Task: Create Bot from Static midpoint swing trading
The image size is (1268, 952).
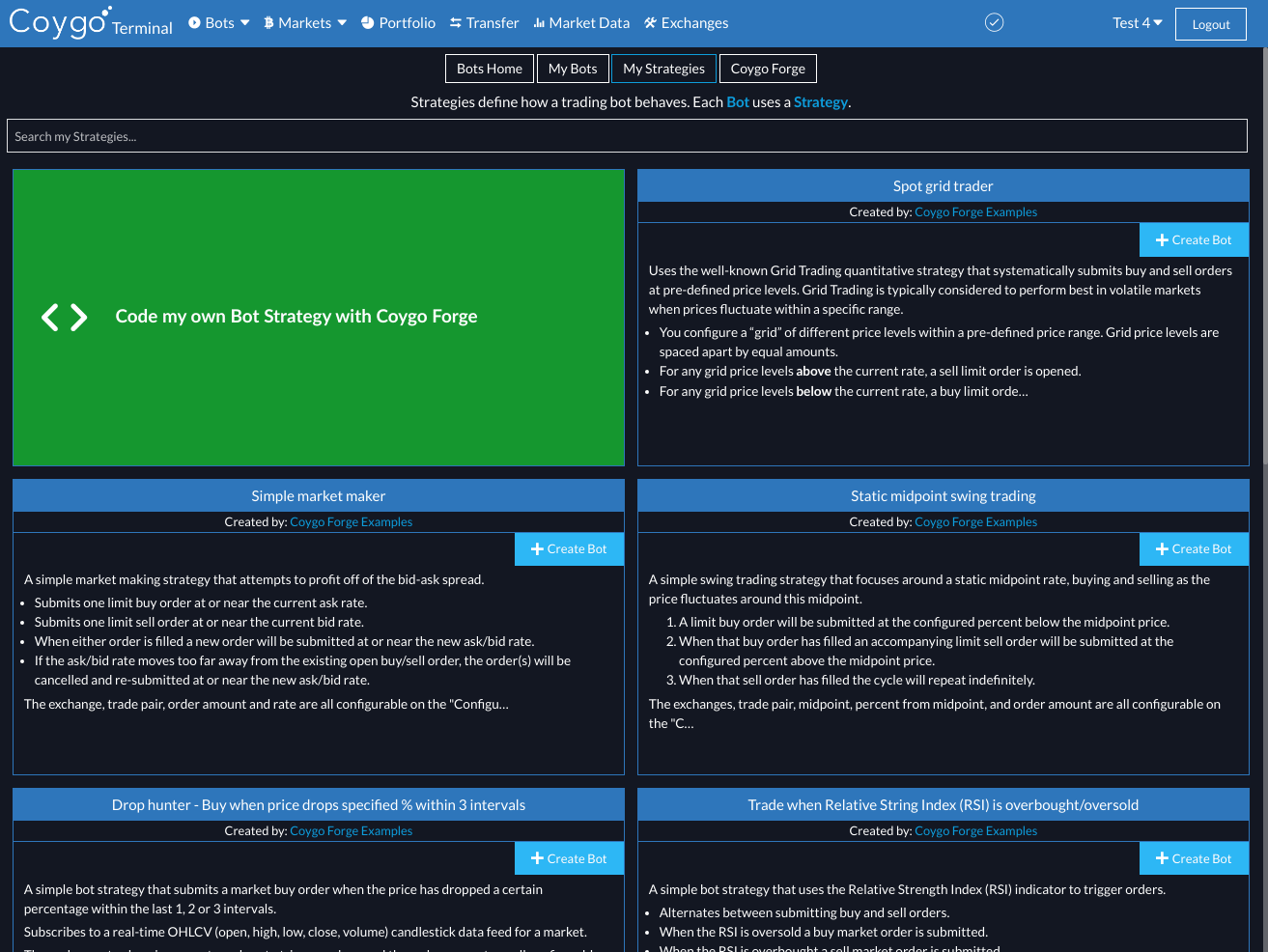Action: point(1194,548)
